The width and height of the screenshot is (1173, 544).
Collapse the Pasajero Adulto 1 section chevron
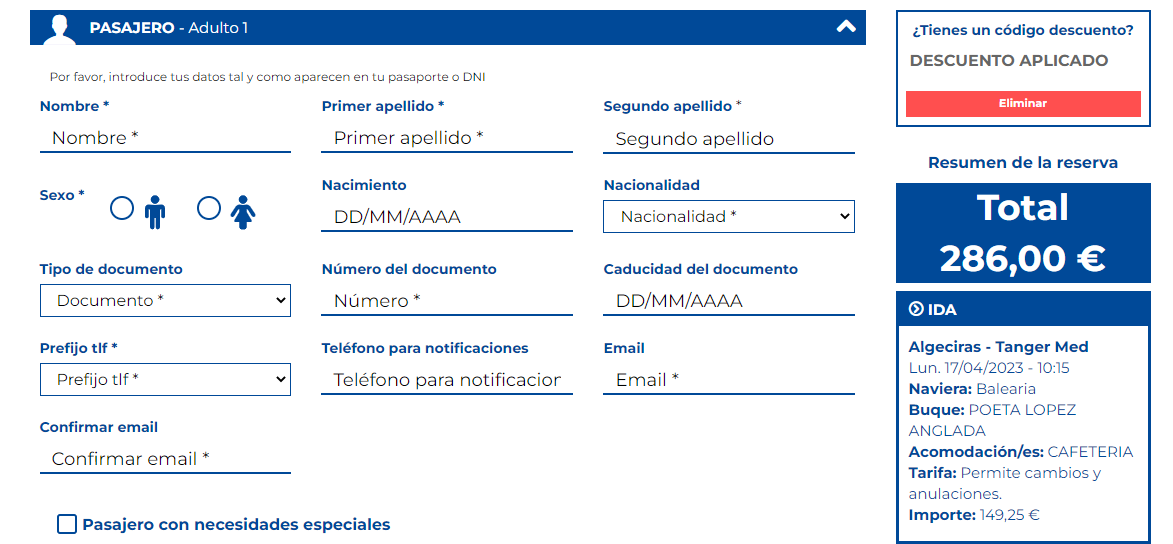coord(846,27)
